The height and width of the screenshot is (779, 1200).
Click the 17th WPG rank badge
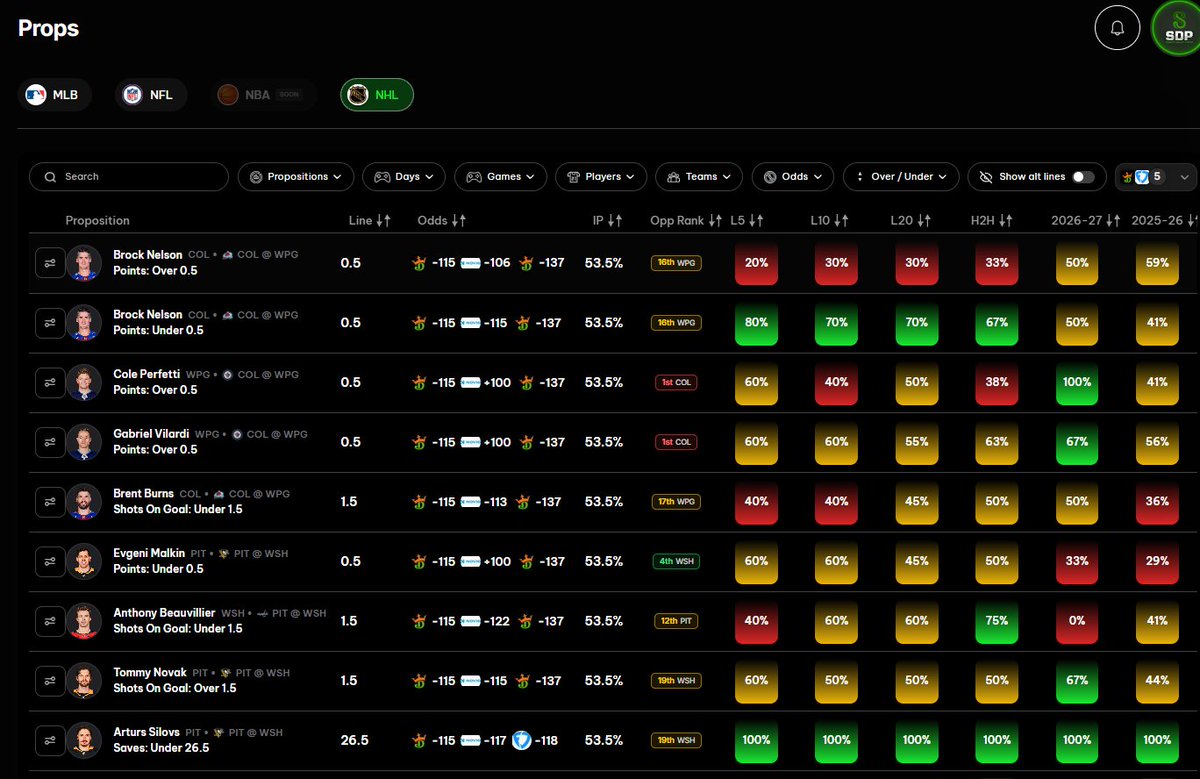pos(677,502)
